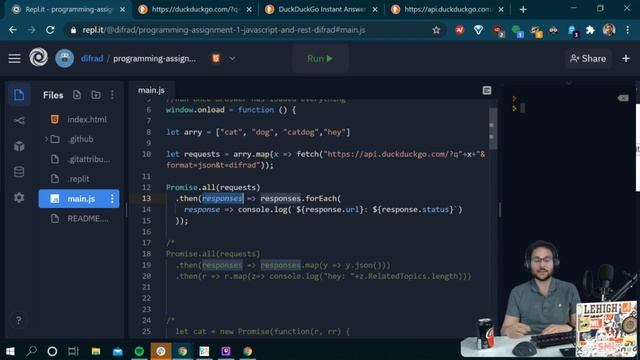
Task: Switch to the api.duckduckgo.com tab
Action: tap(447, 9)
